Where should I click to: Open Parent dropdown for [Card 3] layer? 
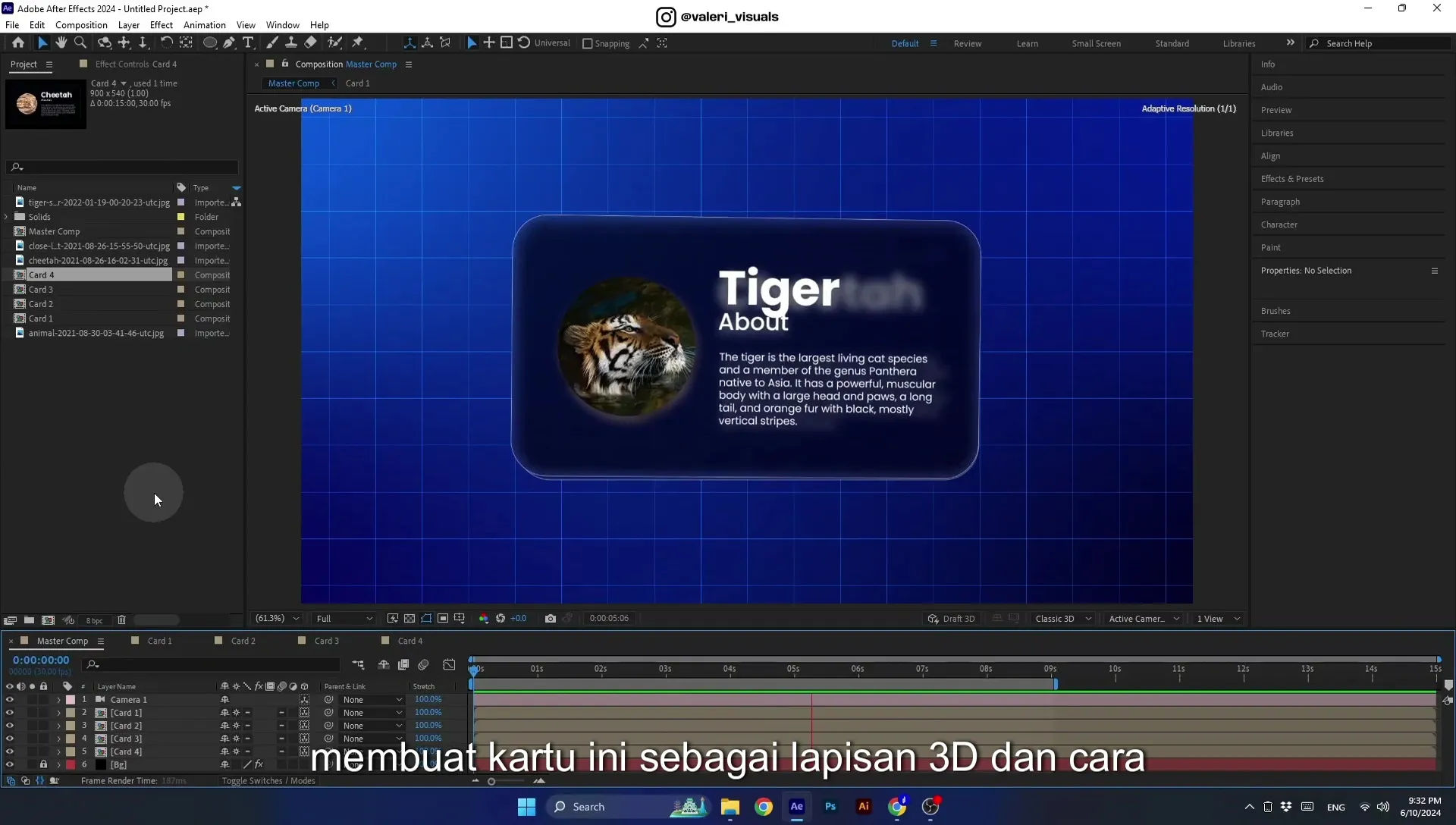tap(372, 739)
